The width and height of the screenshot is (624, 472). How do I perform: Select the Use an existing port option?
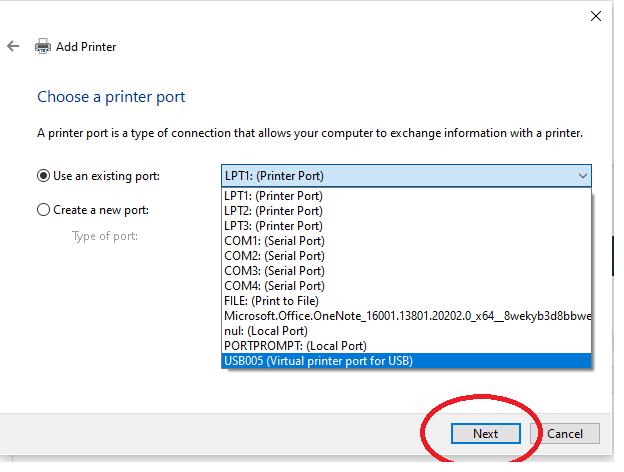click(43, 176)
